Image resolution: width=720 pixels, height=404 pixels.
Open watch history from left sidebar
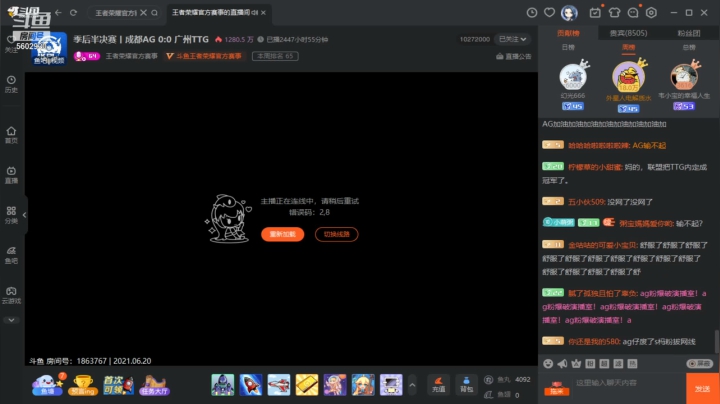(11, 84)
